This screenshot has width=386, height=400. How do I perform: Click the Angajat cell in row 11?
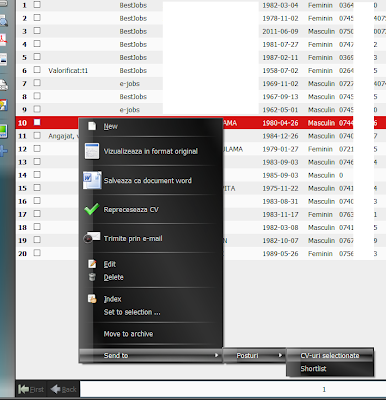pos(63,136)
